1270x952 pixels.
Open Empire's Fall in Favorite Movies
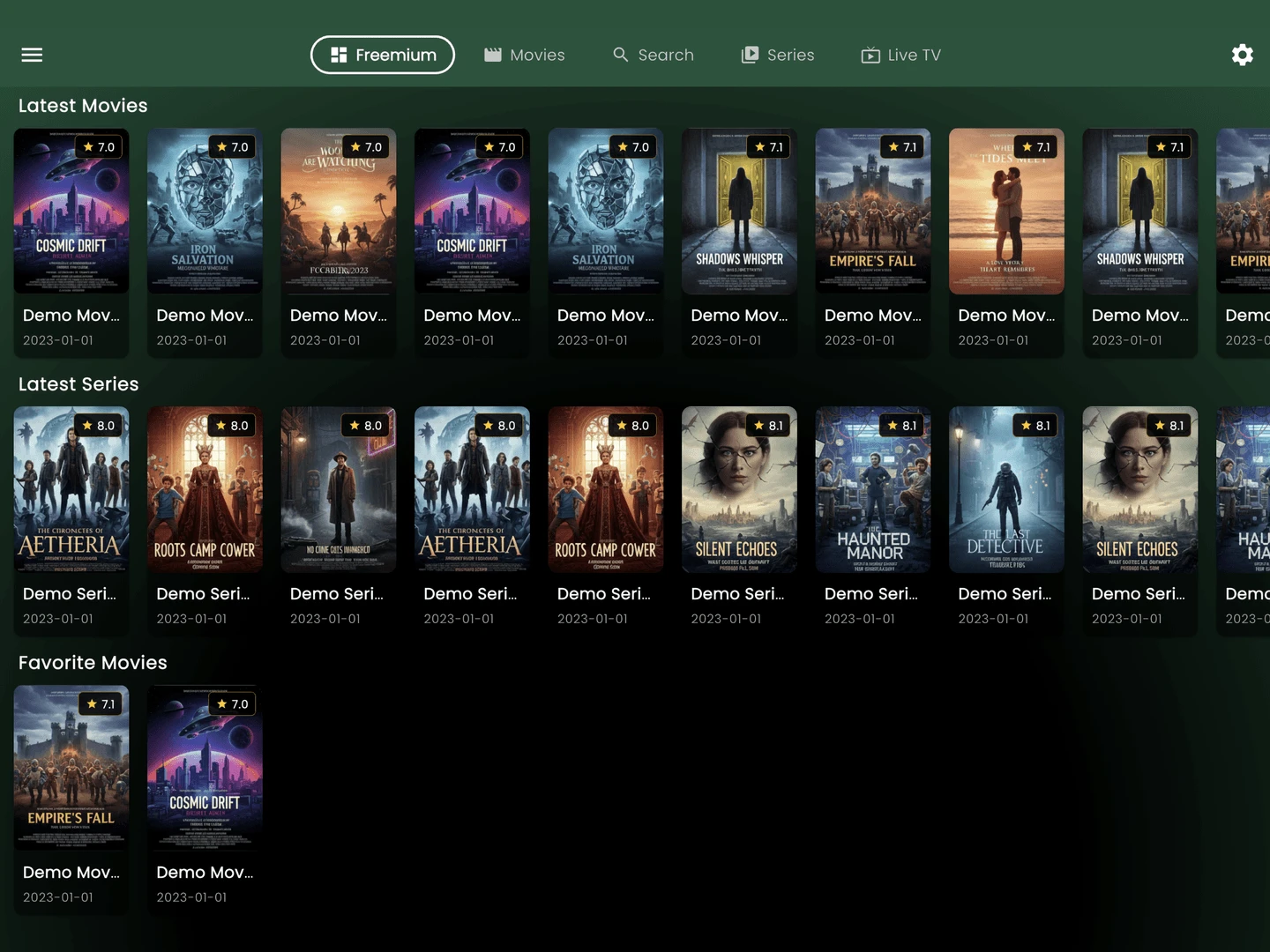pyautogui.click(x=71, y=768)
